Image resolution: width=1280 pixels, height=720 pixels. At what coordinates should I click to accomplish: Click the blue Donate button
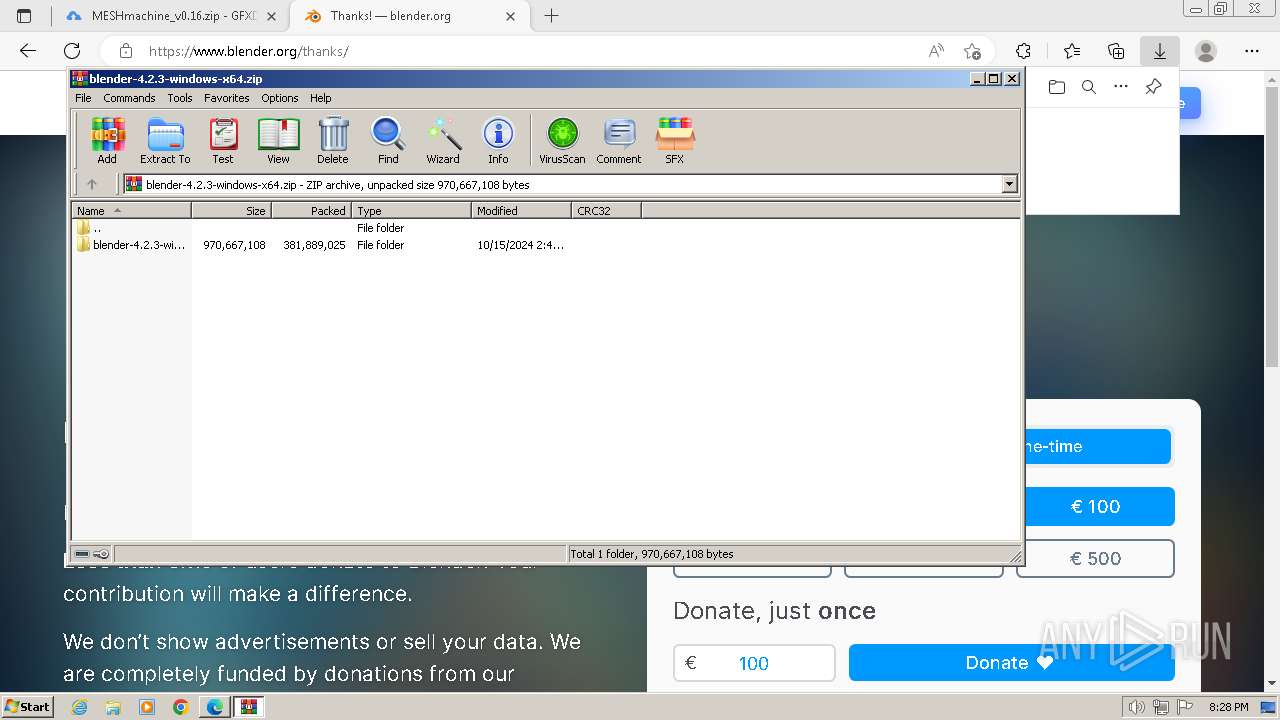coord(1011,663)
